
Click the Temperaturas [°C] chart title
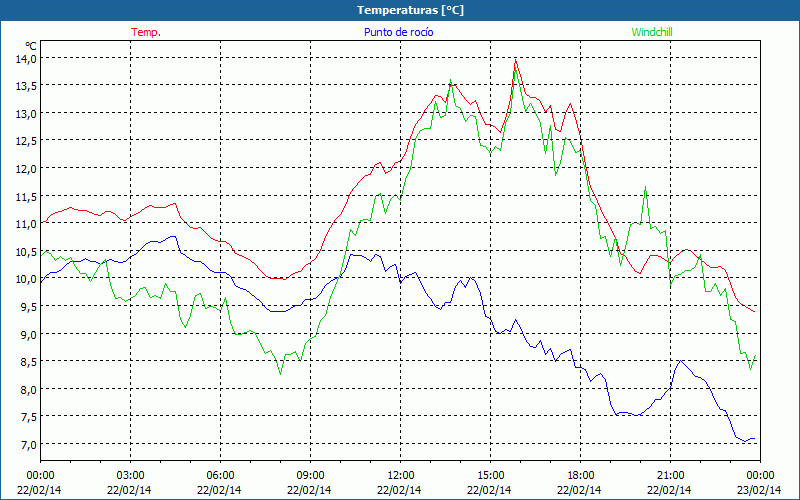410,10
